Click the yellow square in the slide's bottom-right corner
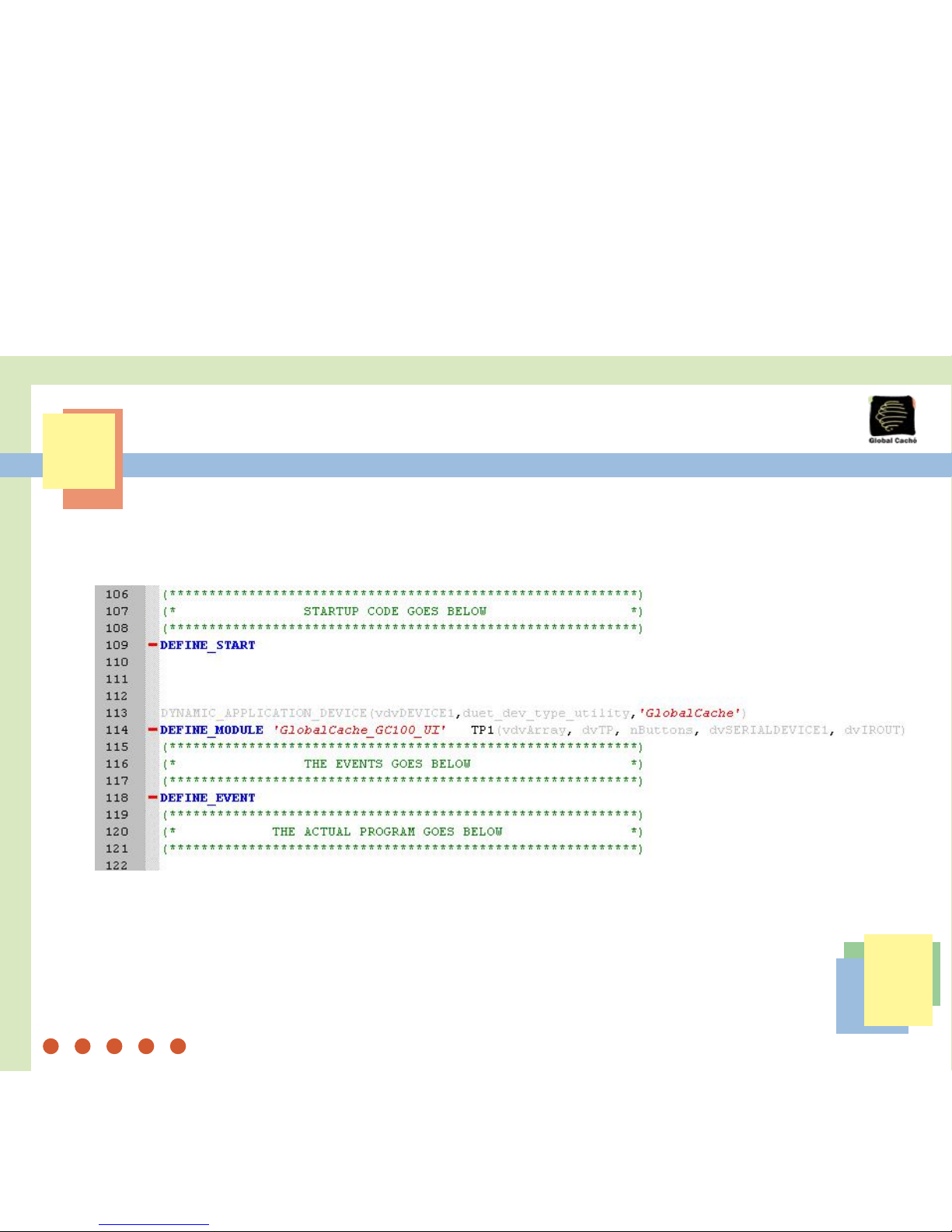The image size is (952, 1232). tap(898, 979)
